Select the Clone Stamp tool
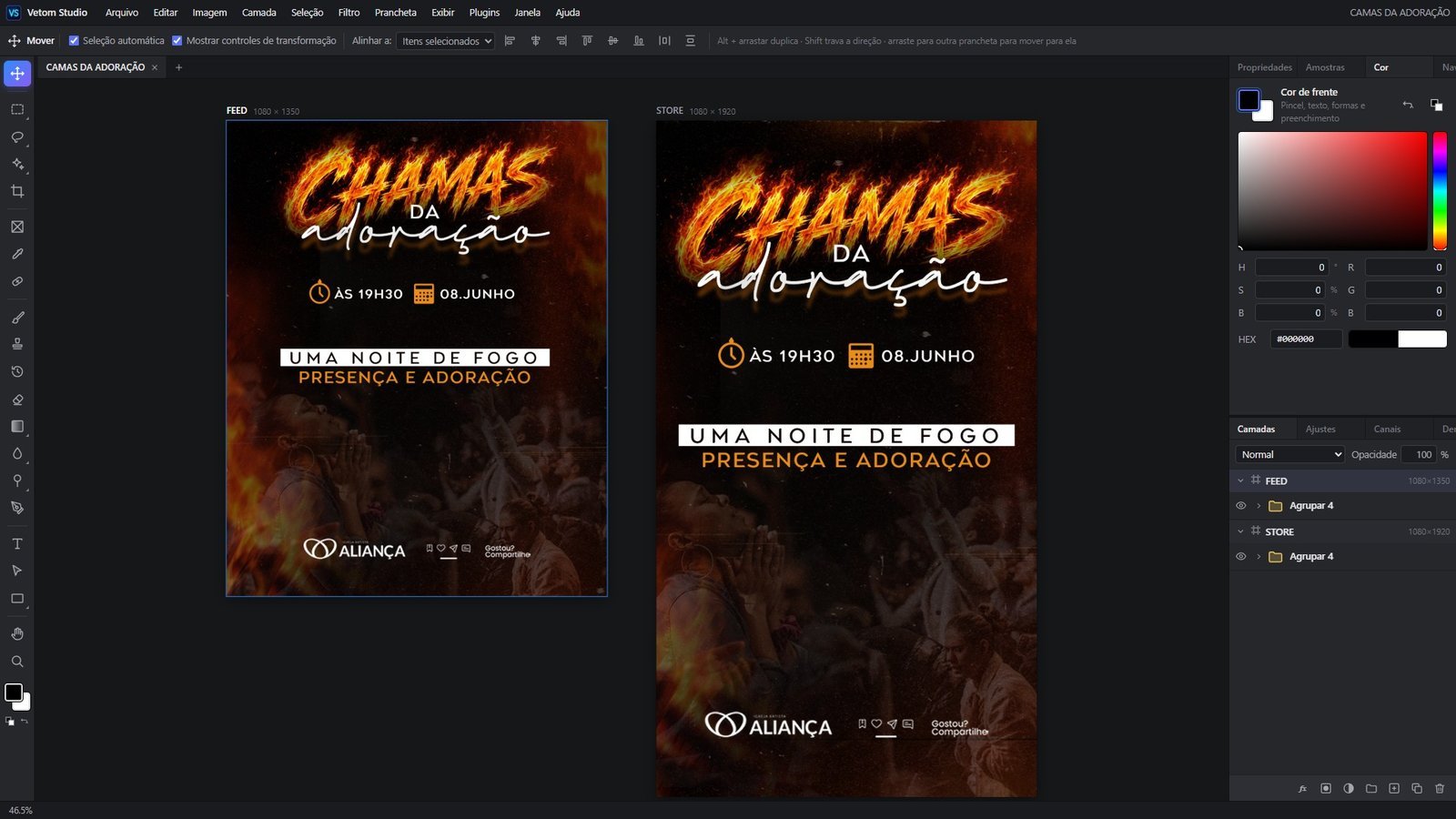This screenshot has height=819, width=1456. (17, 344)
